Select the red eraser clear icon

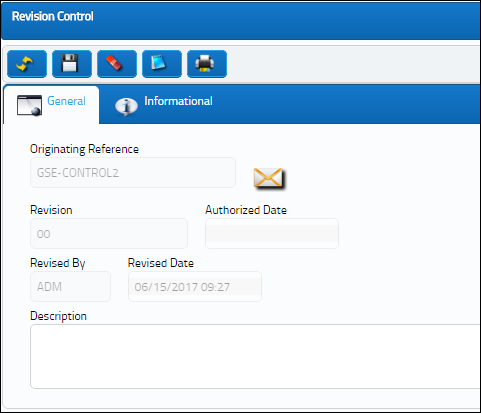[x=117, y=64]
